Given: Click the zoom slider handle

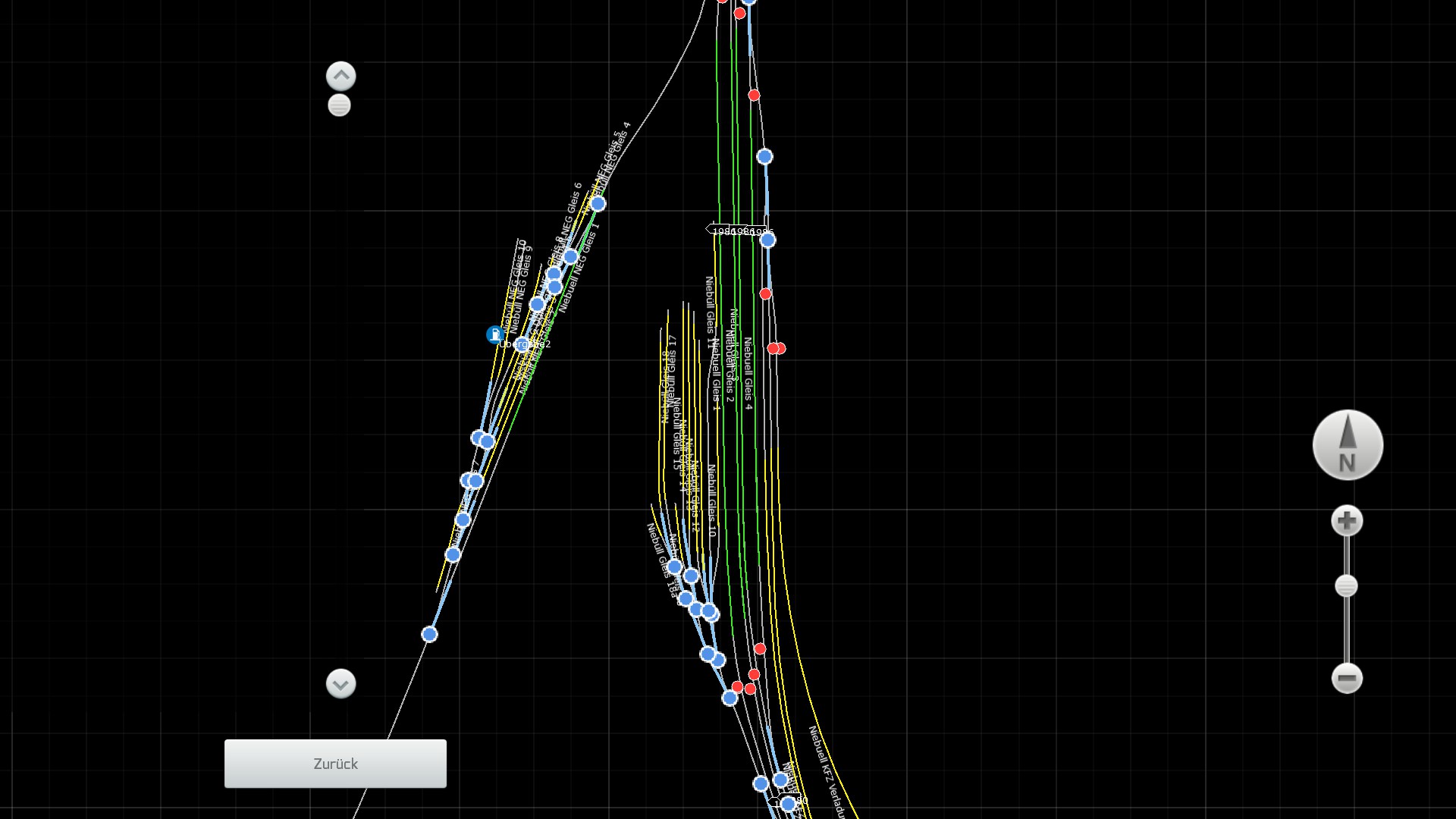Looking at the screenshot, I should 1346,586.
